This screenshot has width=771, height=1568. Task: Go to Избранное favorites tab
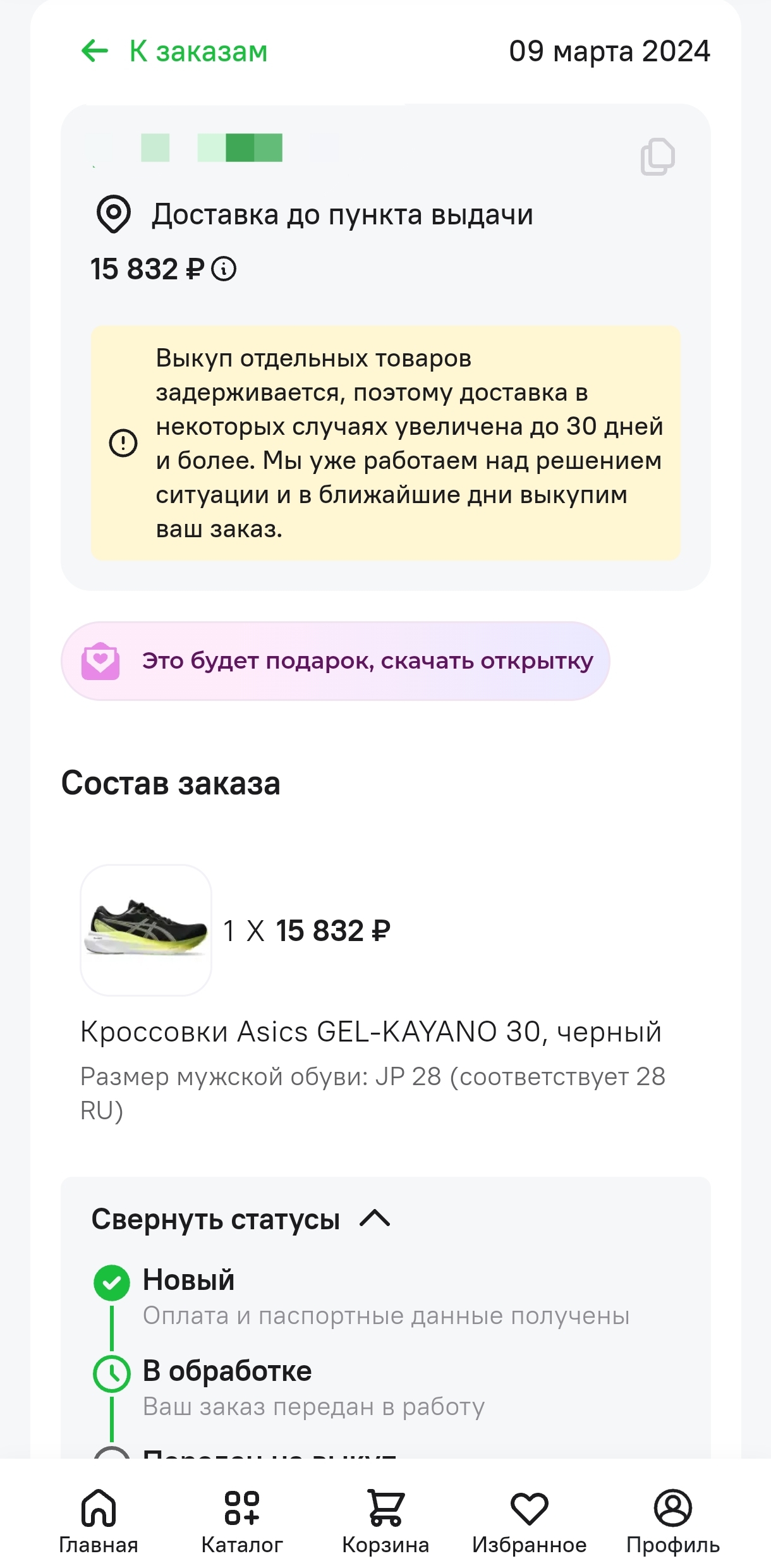[x=529, y=1520]
